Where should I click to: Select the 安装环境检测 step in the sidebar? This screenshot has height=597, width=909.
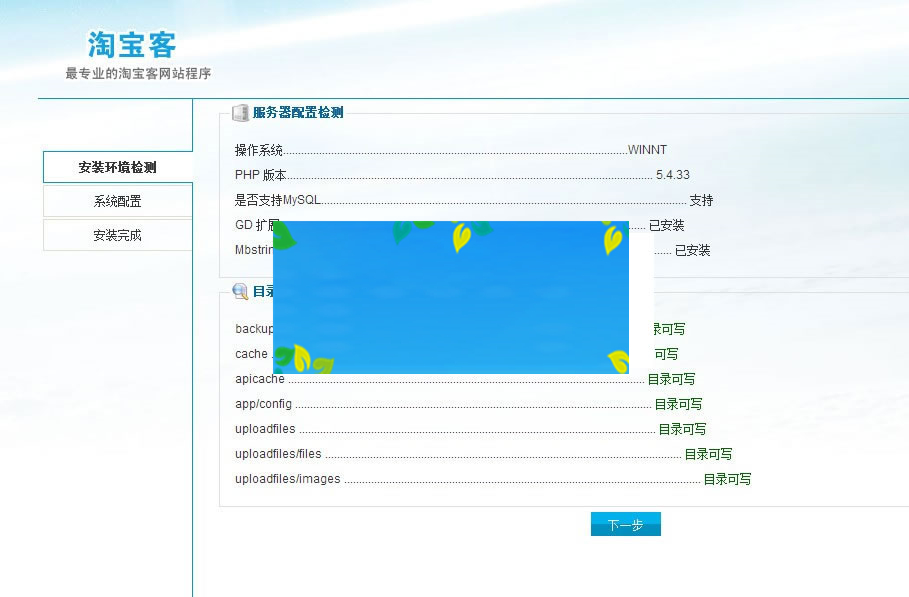(117, 167)
